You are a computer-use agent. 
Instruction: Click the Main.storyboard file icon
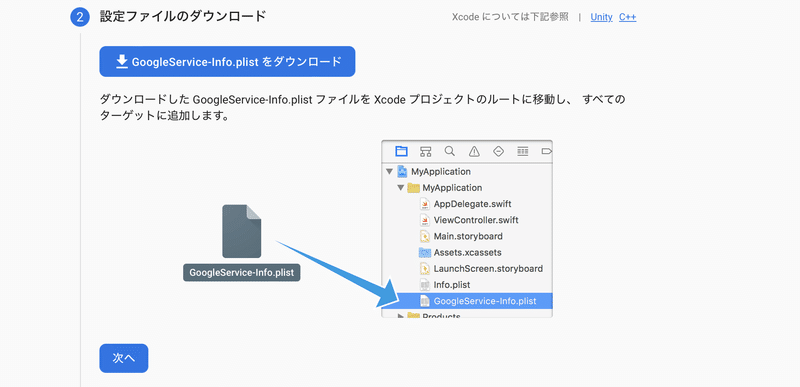click(424, 236)
